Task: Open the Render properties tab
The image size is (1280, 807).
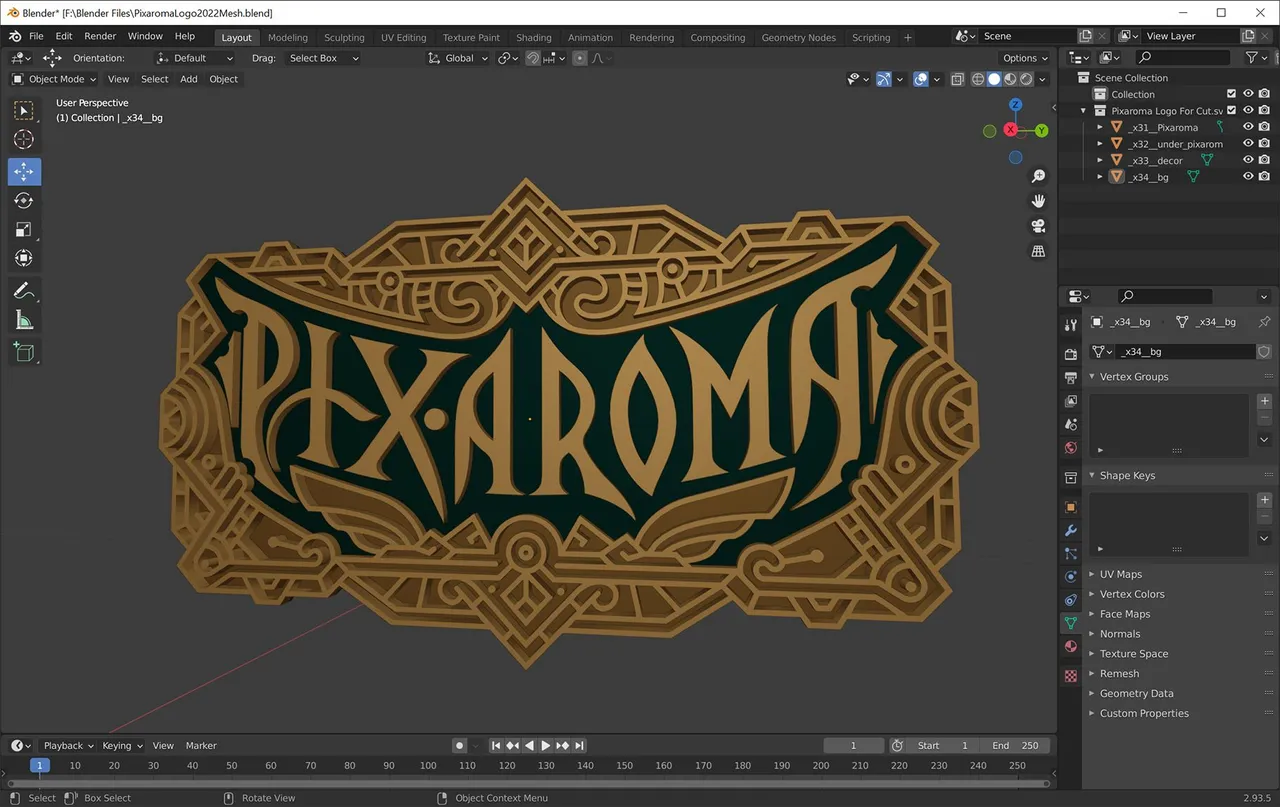Action: (x=1071, y=353)
